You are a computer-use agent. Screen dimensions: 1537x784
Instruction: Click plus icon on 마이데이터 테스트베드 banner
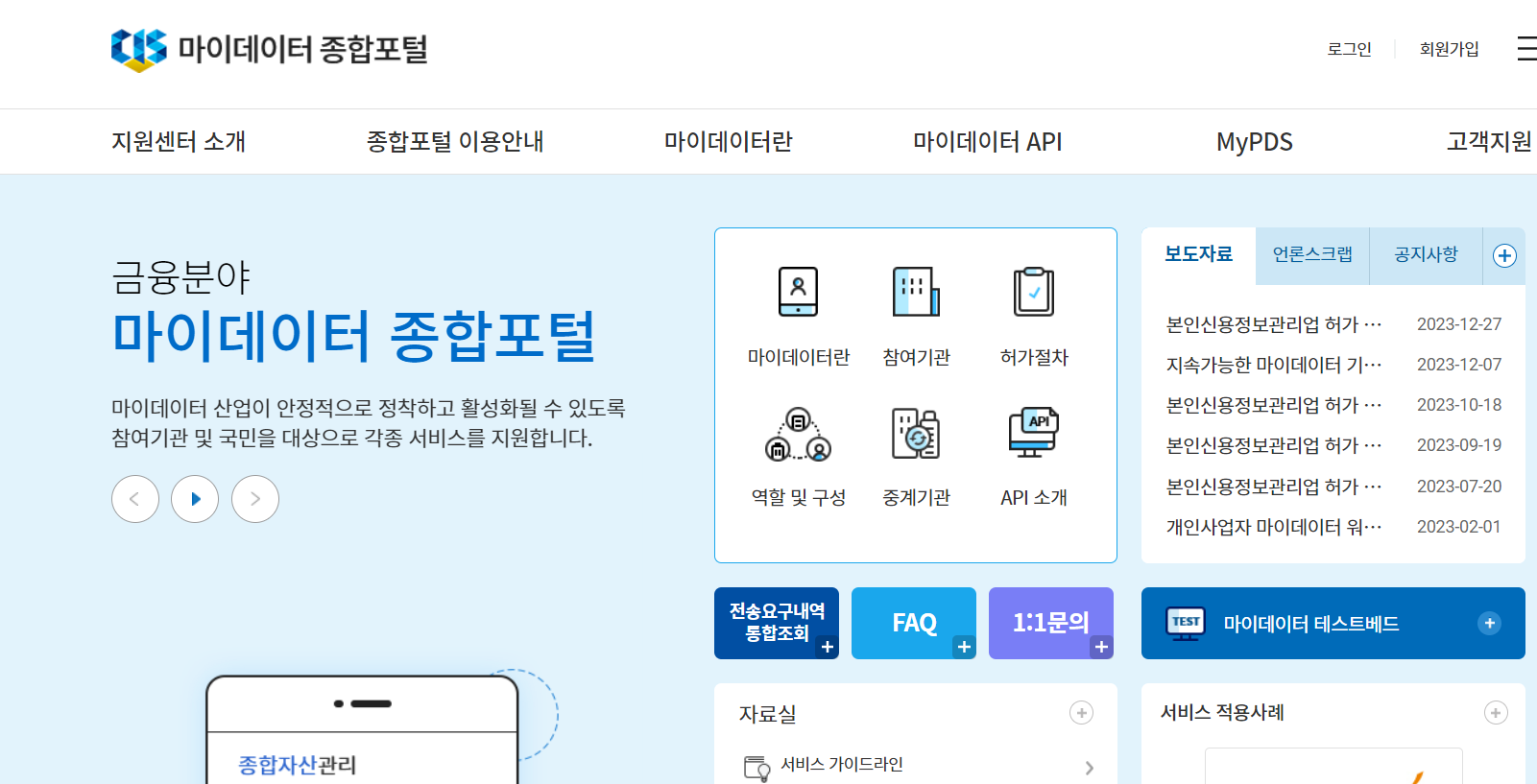(1489, 623)
